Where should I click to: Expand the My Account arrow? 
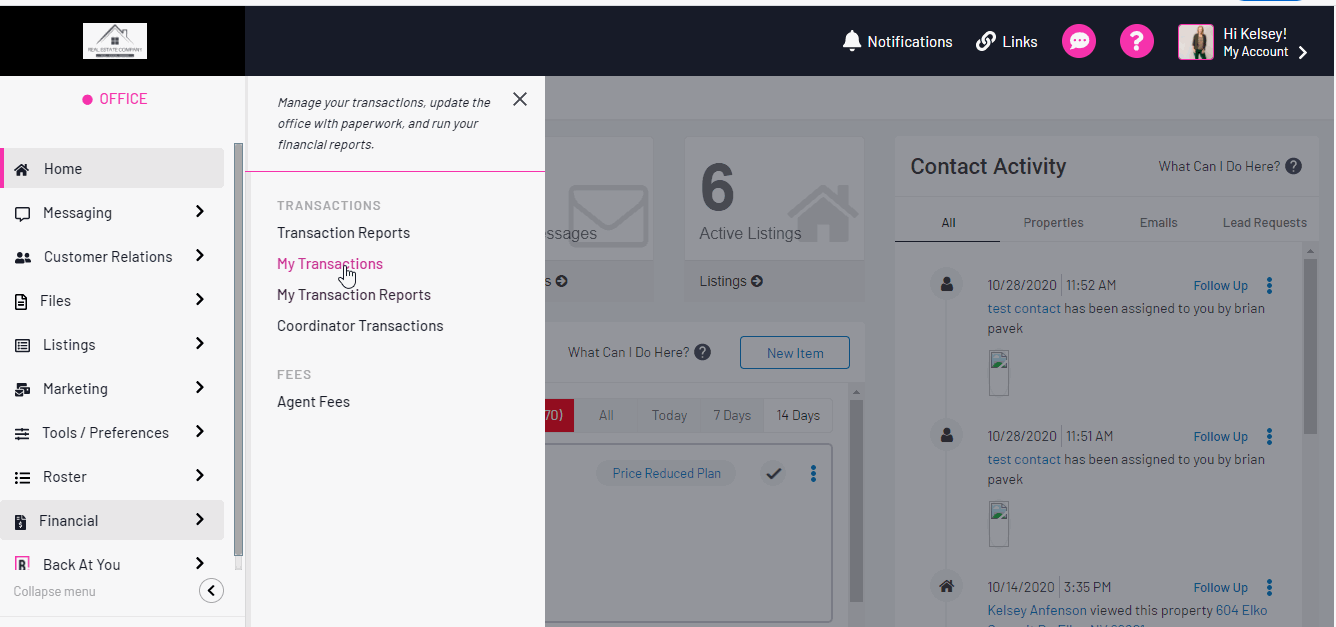(1302, 53)
